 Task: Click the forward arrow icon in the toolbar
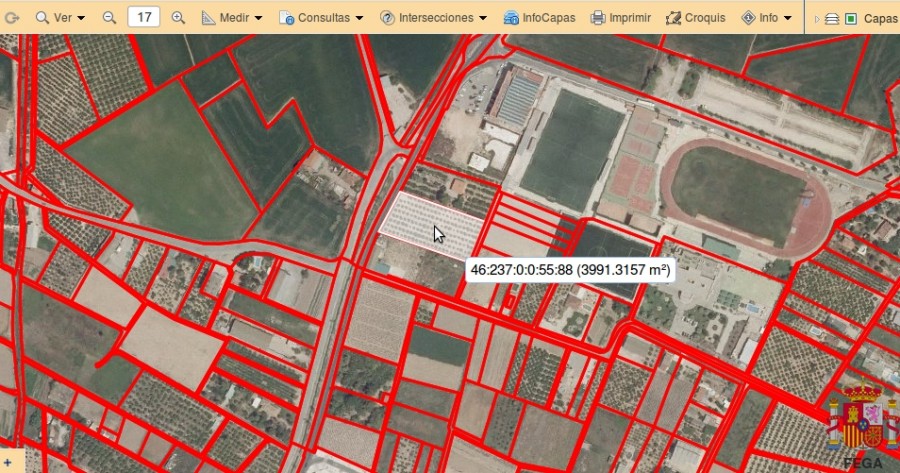12,18
